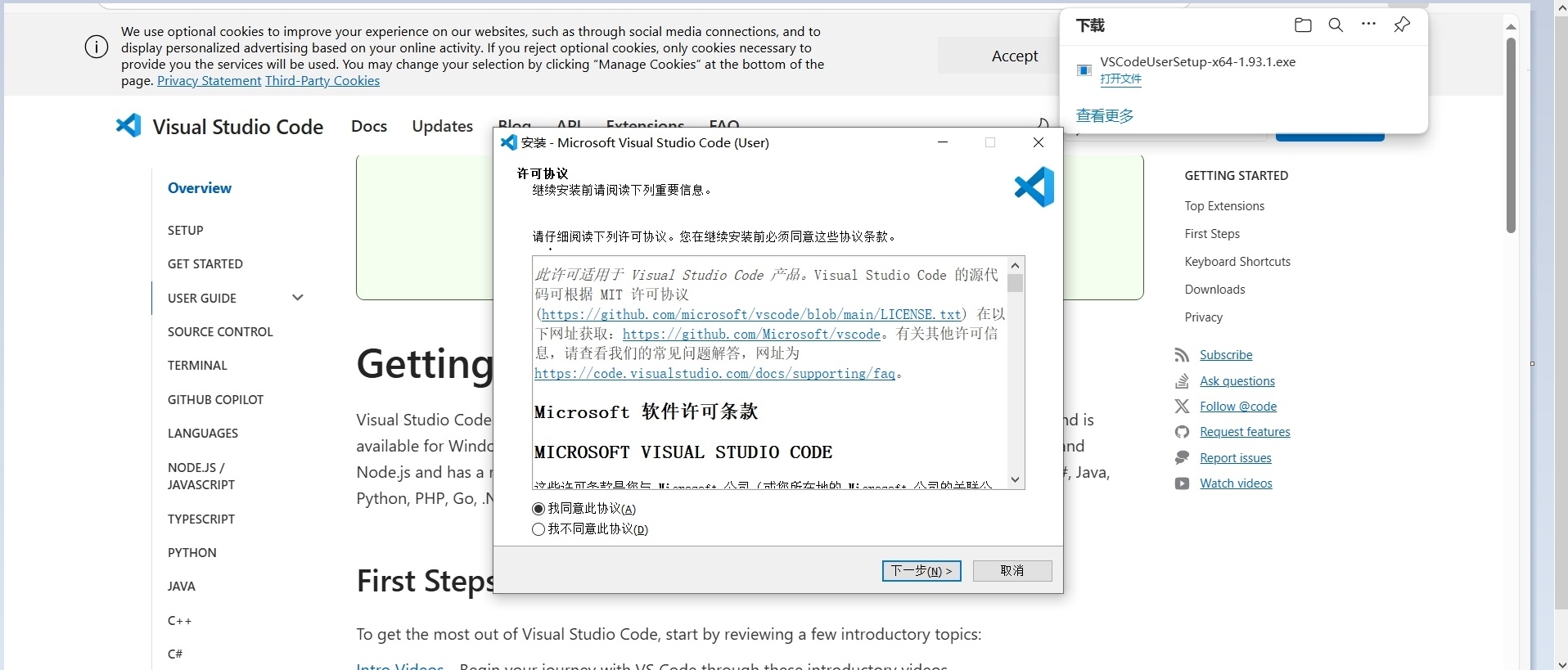Viewport: 1568px width, 670px height.
Task: Open NODE.JS / JAVASCRIPT section
Action: (x=201, y=476)
